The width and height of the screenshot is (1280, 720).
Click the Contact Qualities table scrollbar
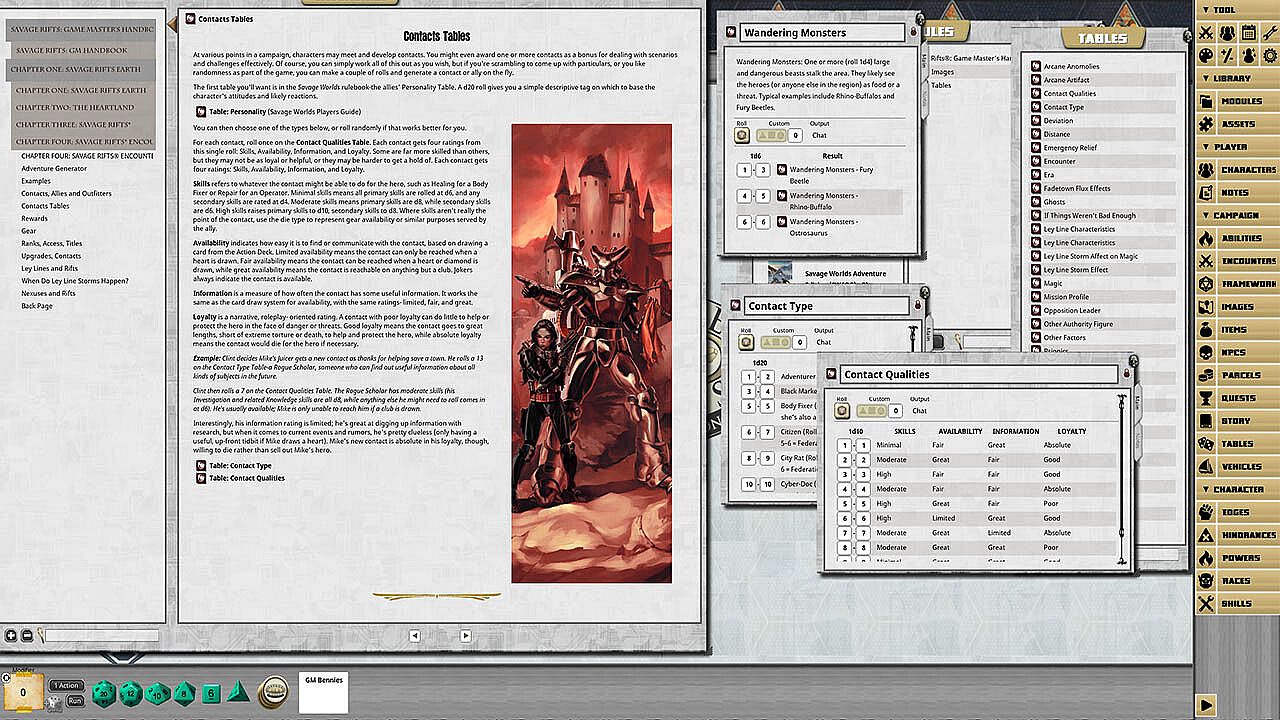point(1122,478)
